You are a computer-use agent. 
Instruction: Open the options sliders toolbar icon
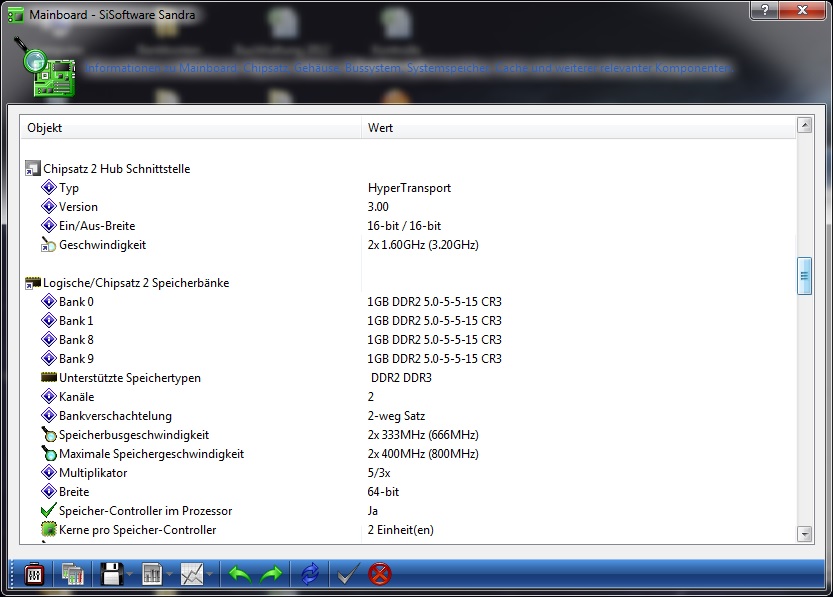34,574
